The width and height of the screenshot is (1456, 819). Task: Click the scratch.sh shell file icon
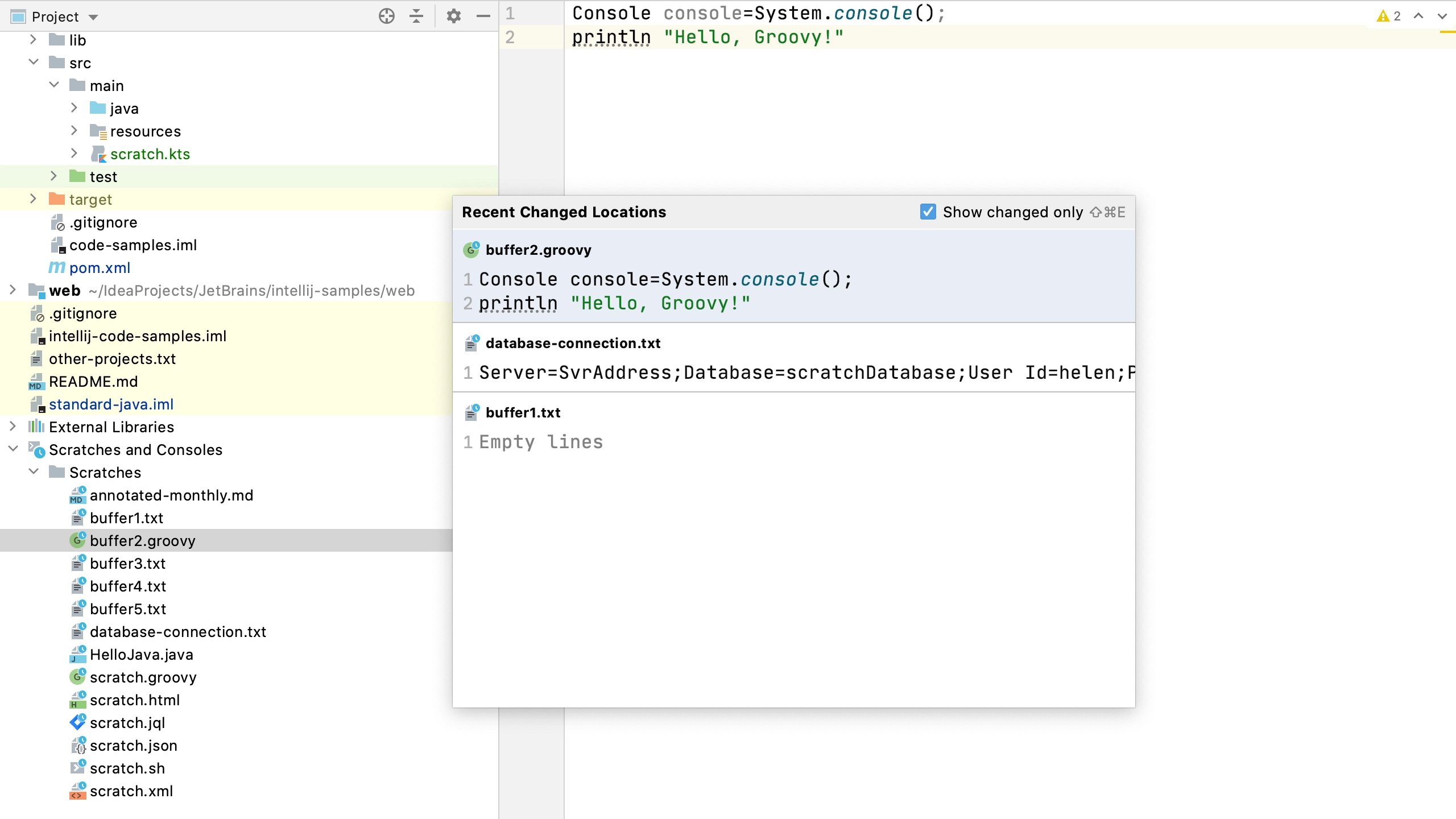(77, 768)
